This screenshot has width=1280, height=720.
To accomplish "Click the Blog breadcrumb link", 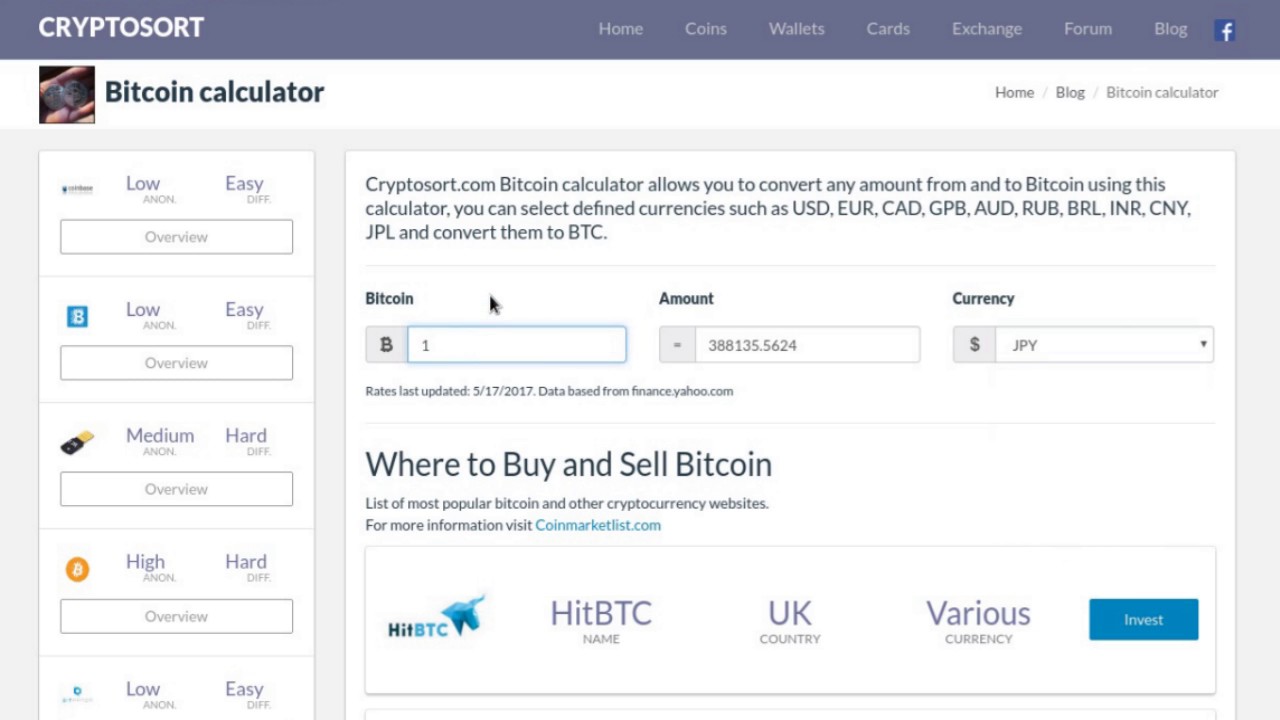I will click(x=1069, y=92).
